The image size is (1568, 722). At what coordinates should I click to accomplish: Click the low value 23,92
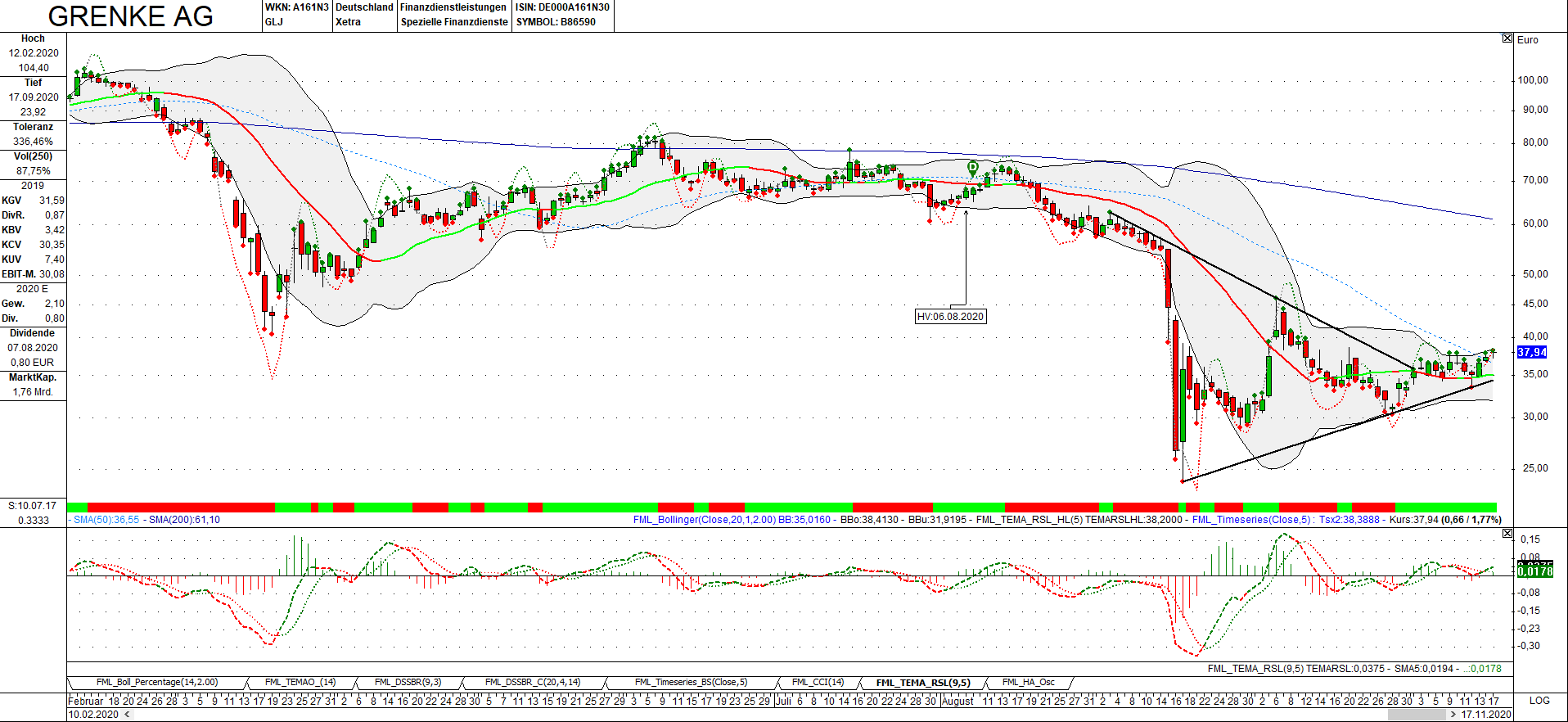click(34, 112)
